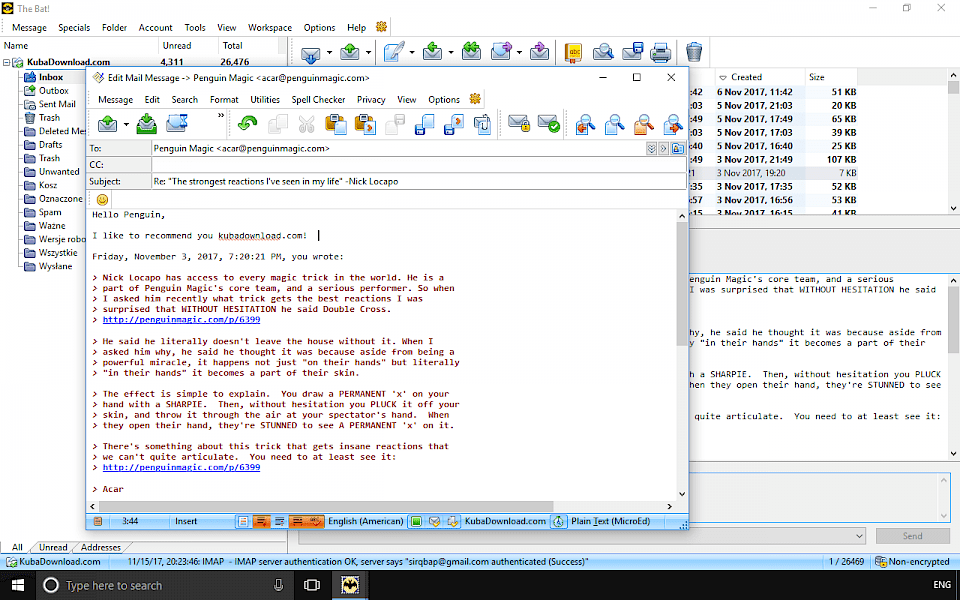
Task: Click Send Later hourglass icon in editor
Action: click(176, 124)
